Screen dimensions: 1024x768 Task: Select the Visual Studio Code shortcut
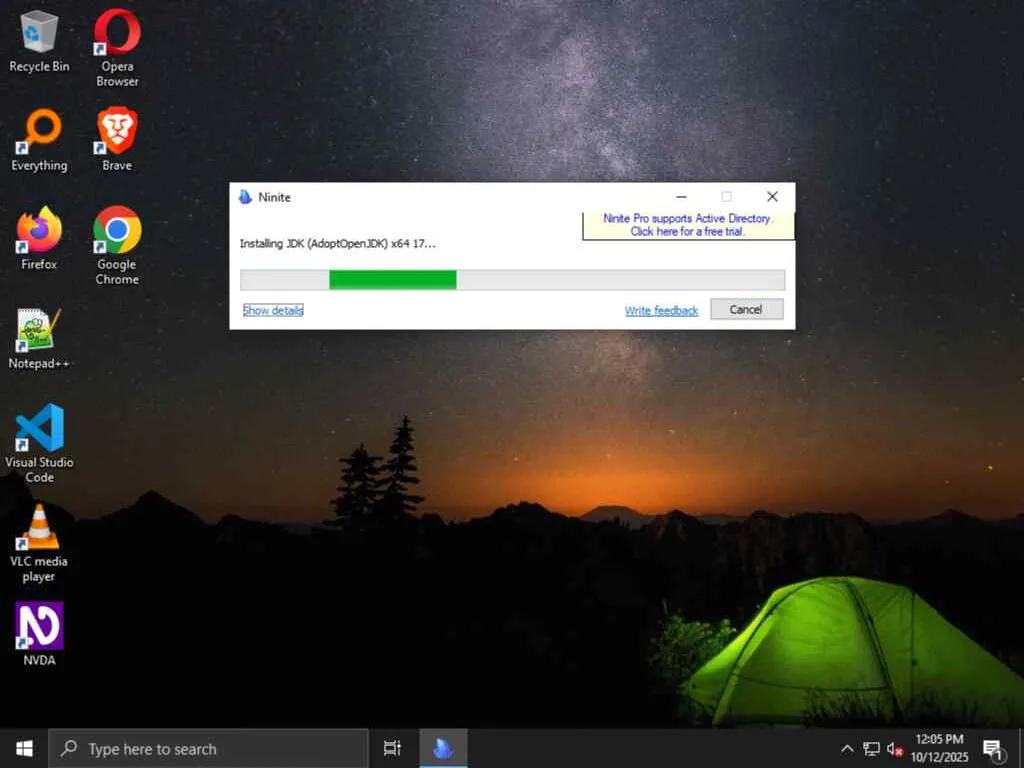39,443
